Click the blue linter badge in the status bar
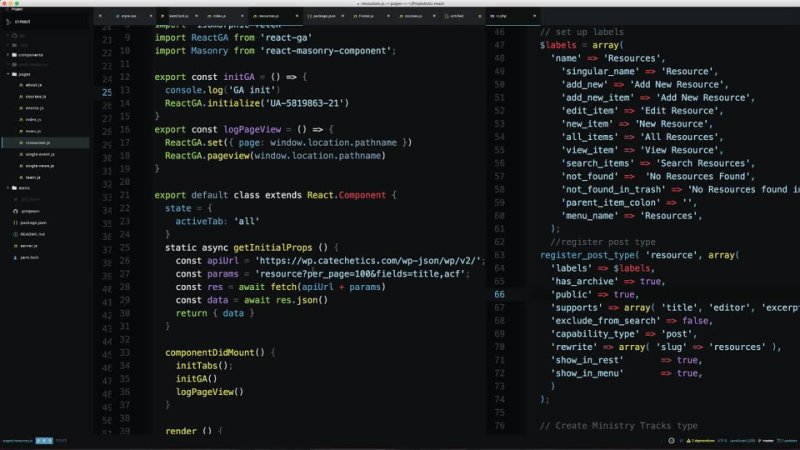Screen dimensions: 800x450 44,441
